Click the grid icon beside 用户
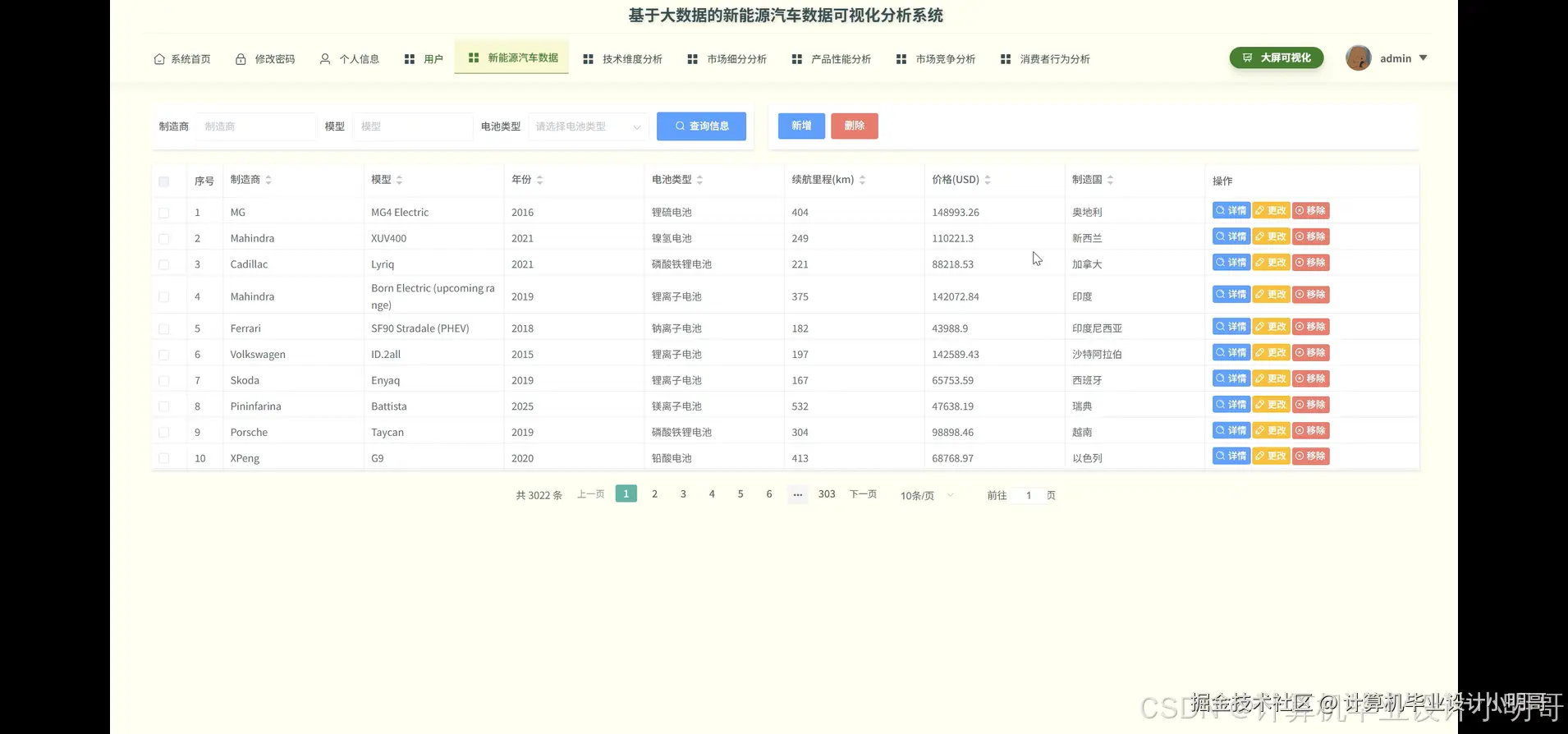The image size is (1568, 734). tap(410, 59)
